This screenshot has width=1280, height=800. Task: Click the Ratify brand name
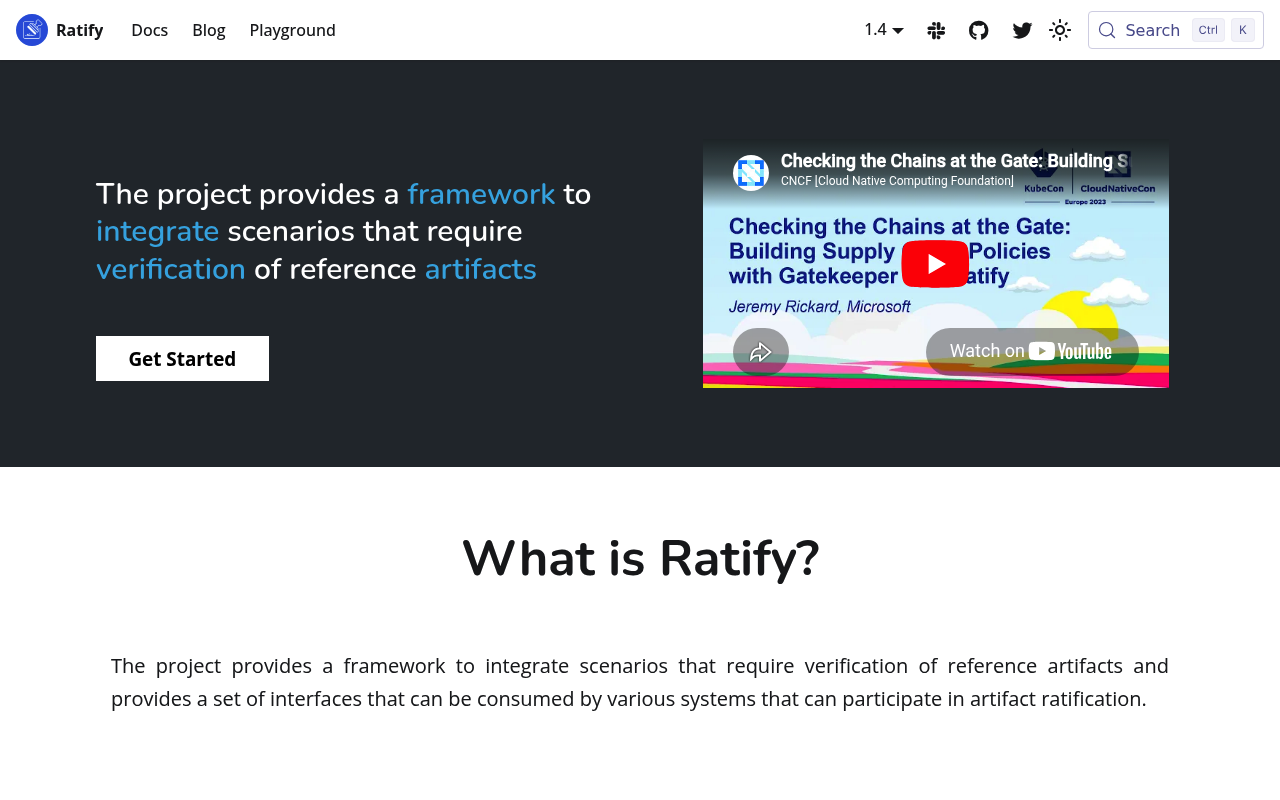pyautogui.click(x=80, y=30)
